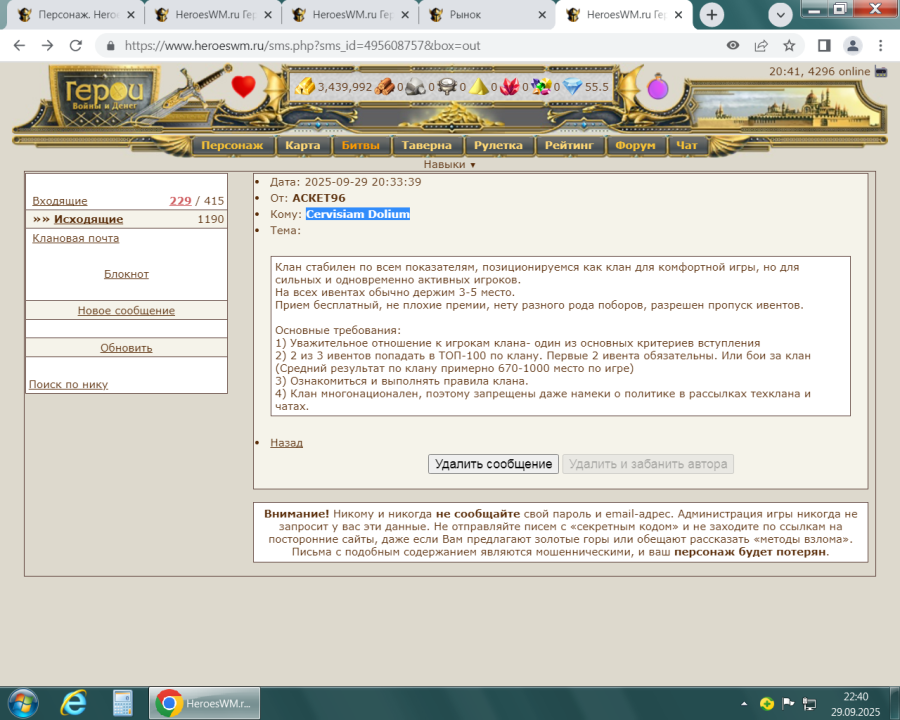This screenshot has height=720, width=900.
Task: Open the Входящие mail folder
Action: pyautogui.click(x=60, y=201)
